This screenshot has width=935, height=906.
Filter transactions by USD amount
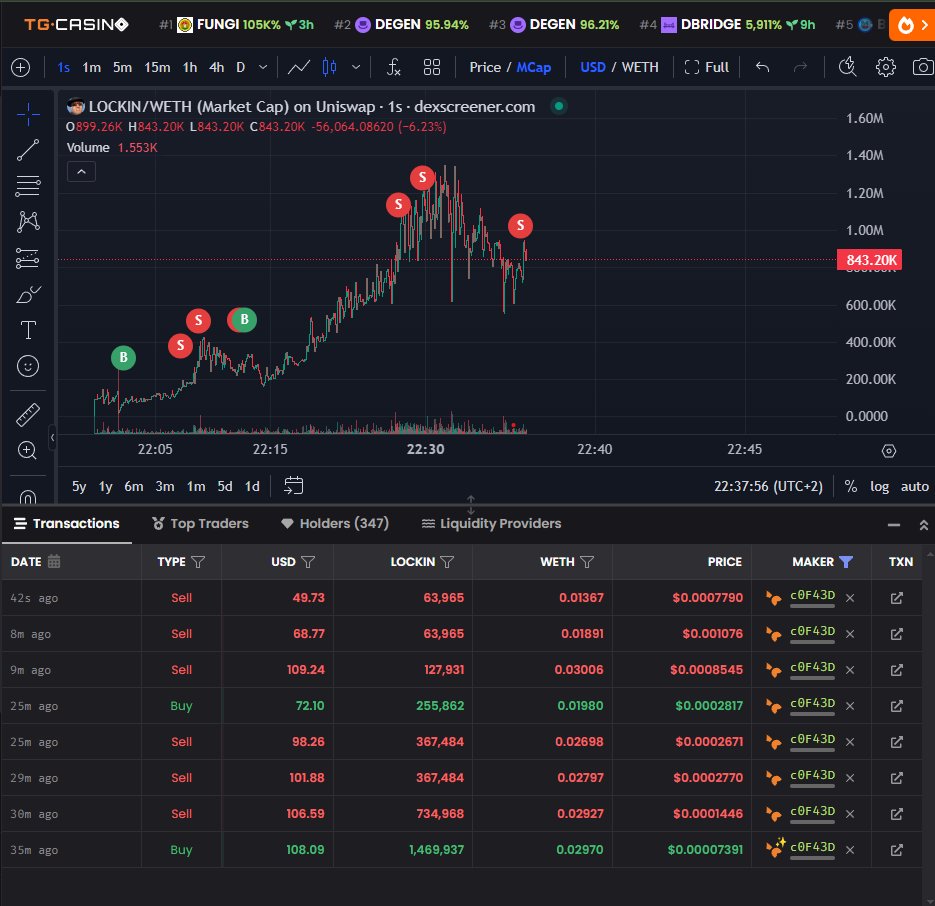click(308, 562)
